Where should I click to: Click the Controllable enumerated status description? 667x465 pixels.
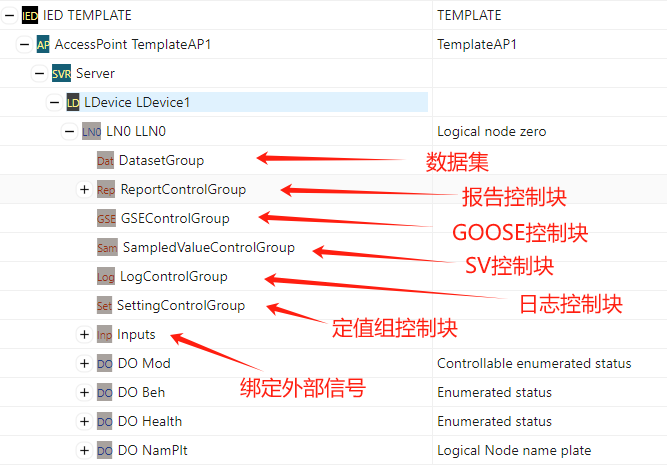pos(534,363)
